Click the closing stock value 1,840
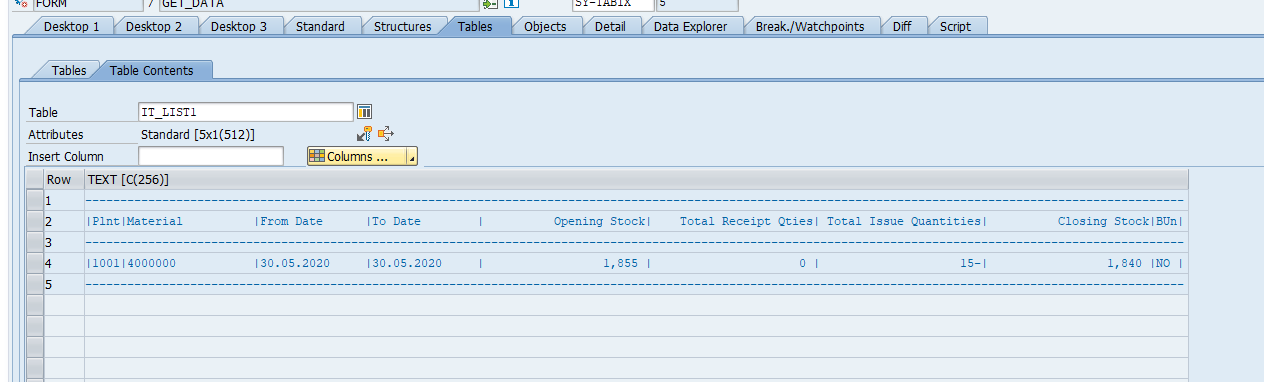Screen dimensions: 1264x382 point(1125,264)
